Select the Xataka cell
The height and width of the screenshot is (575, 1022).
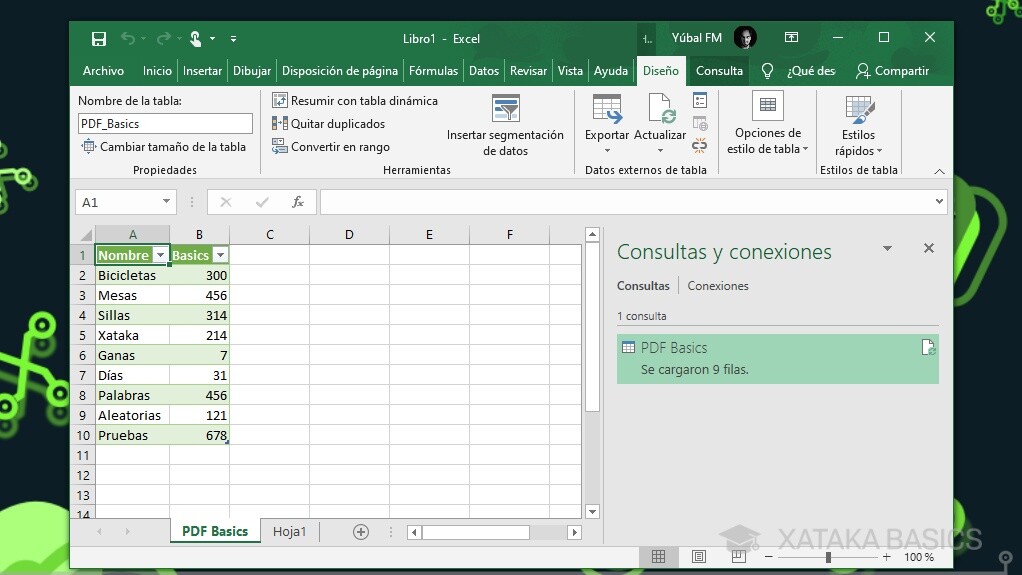132,335
